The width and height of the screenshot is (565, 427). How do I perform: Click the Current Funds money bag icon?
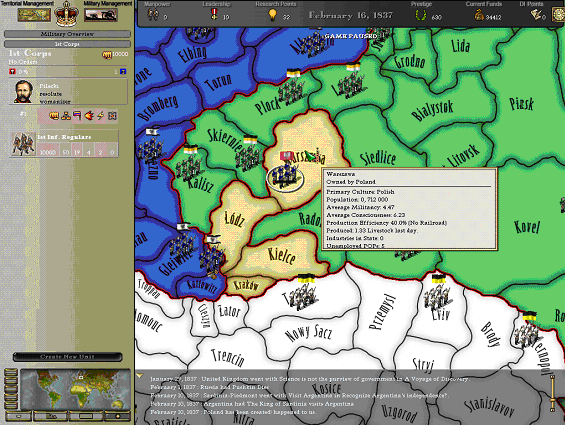(479, 15)
